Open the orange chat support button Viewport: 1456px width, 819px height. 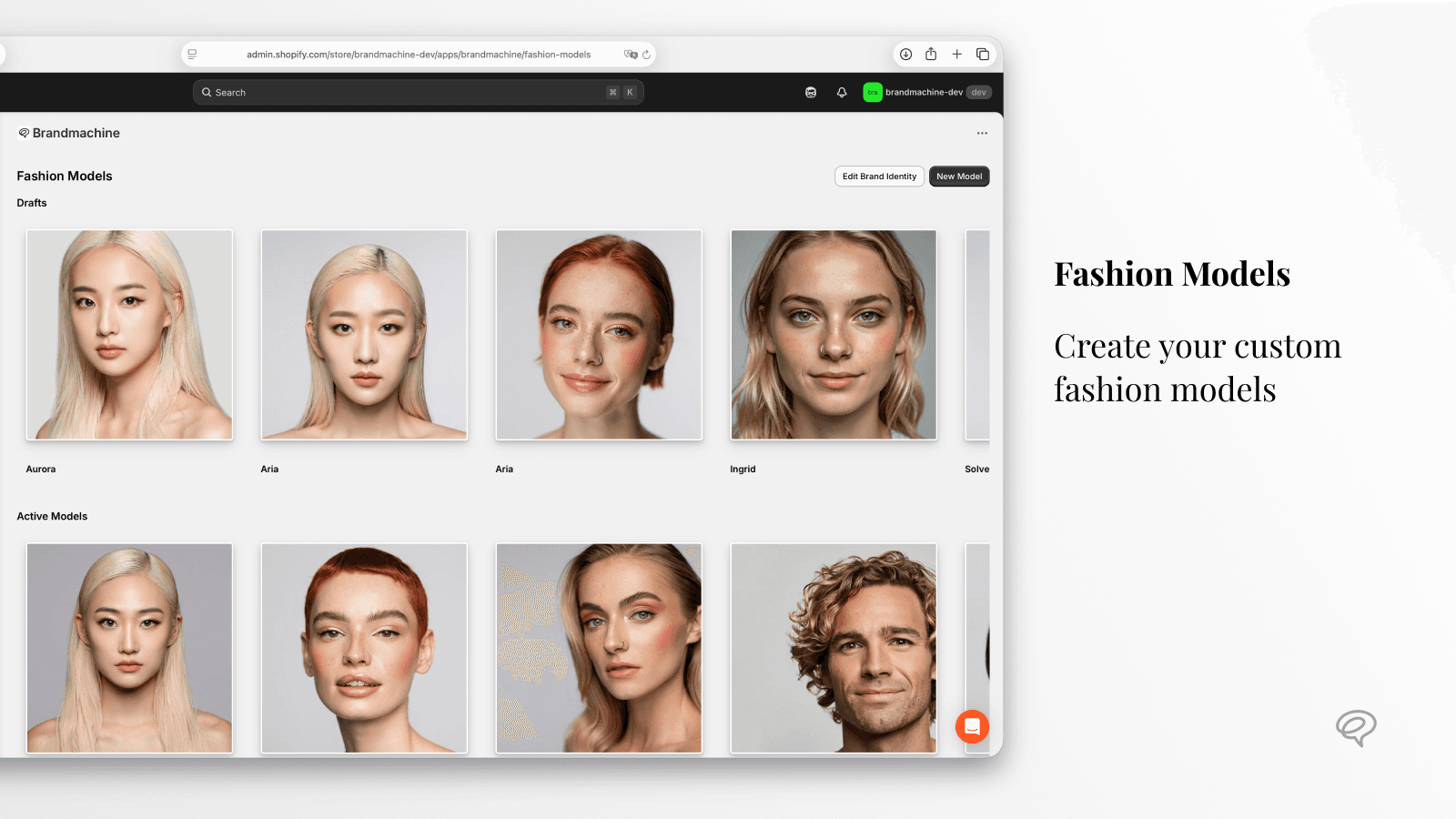coord(972,726)
